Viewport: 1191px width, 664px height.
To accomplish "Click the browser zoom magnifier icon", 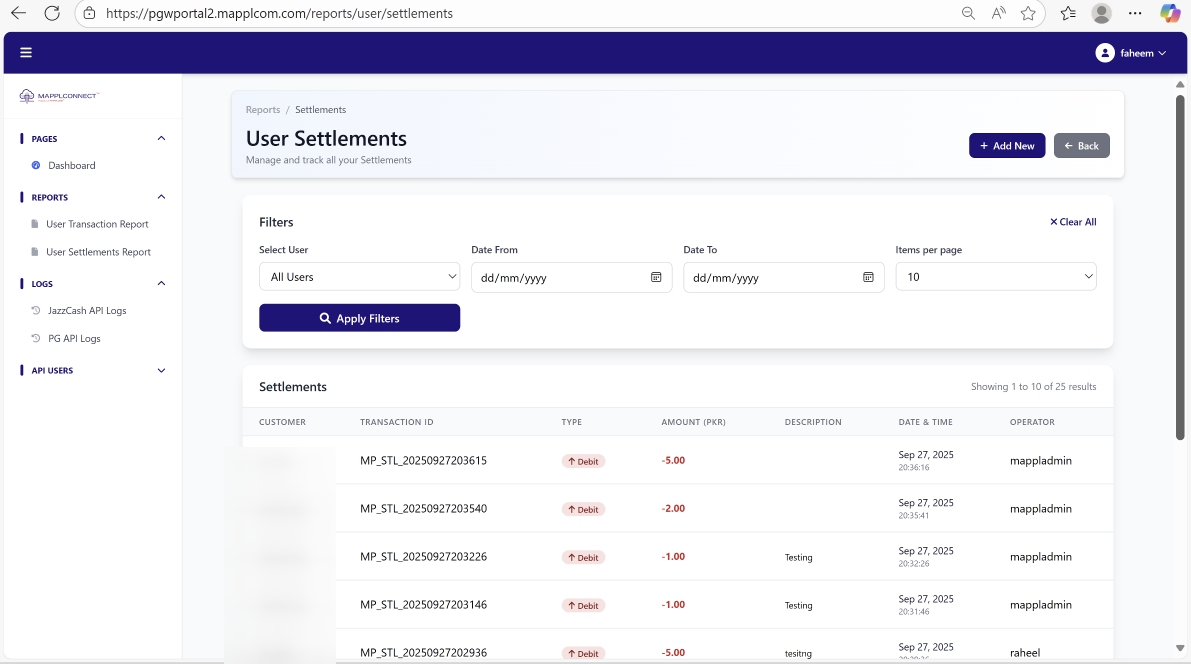I will click(x=968, y=13).
